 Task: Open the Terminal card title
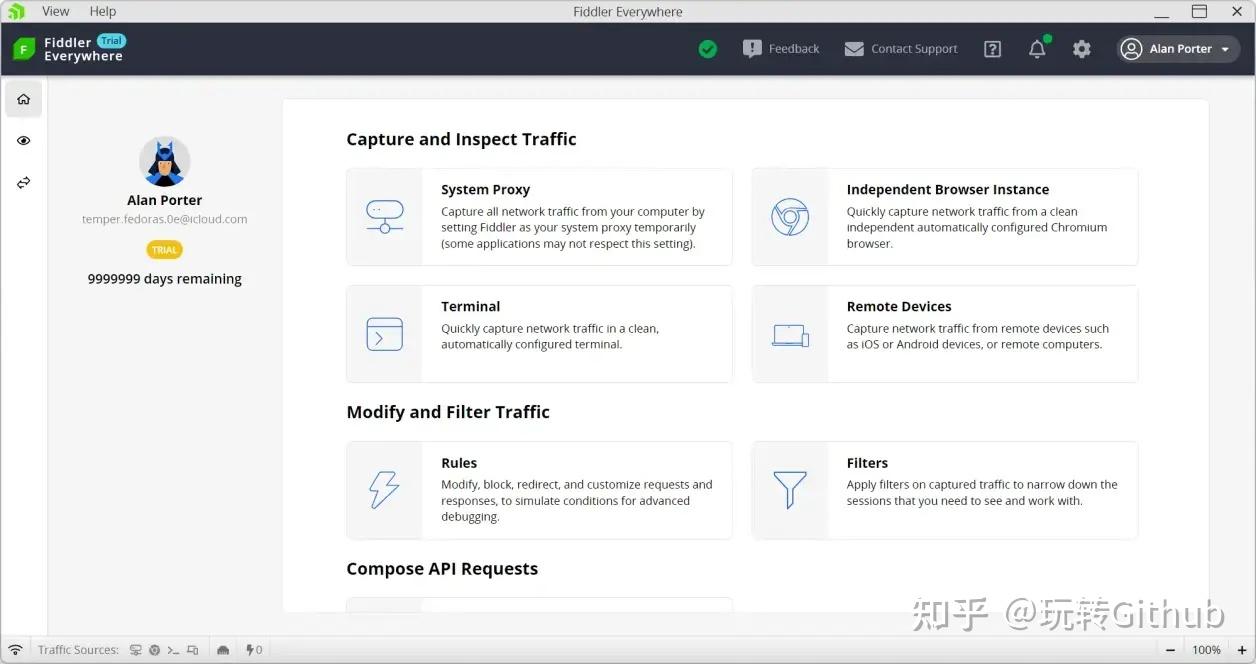[470, 307]
